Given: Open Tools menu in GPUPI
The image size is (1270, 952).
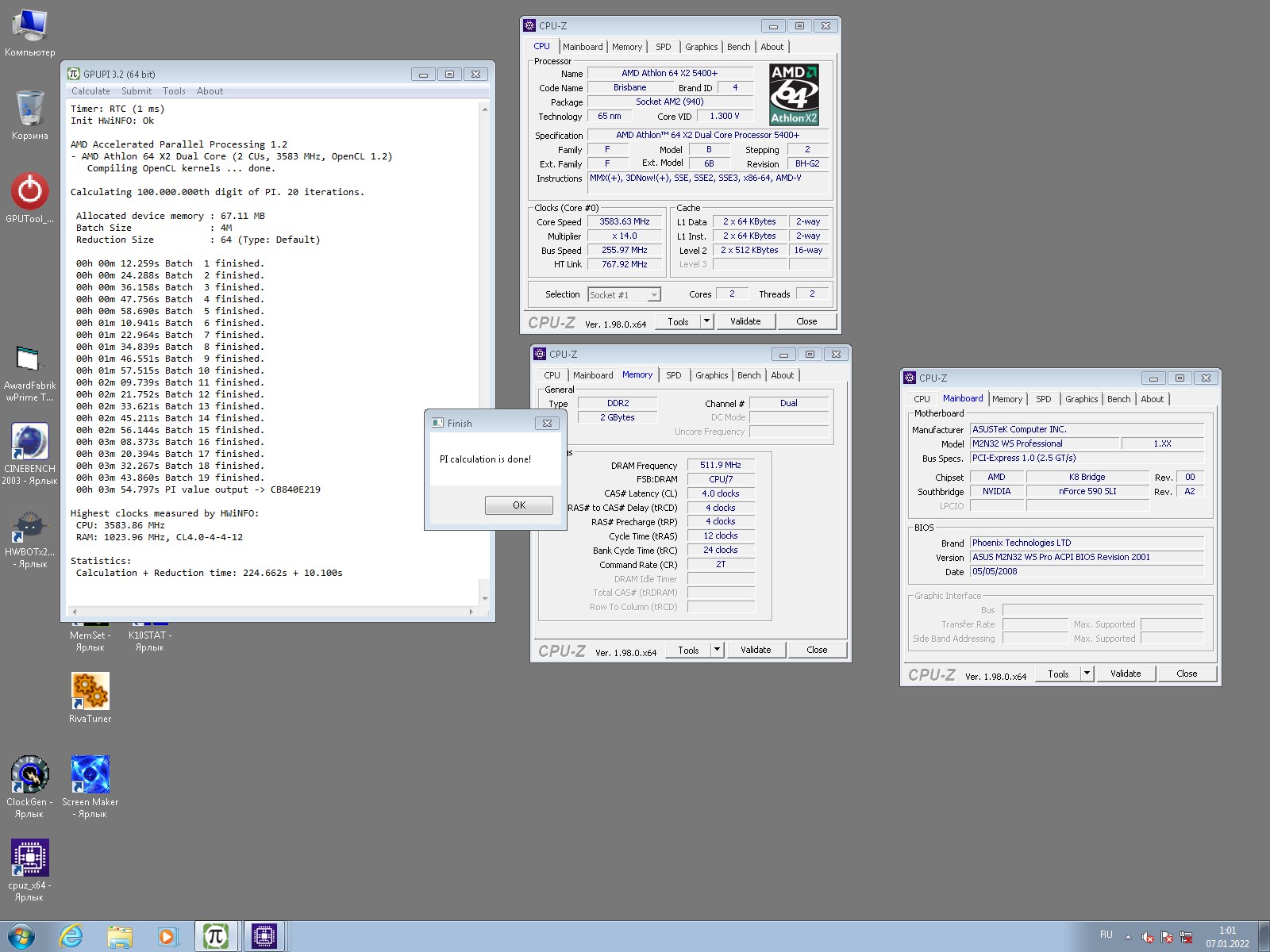Looking at the screenshot, I should 174,91.
